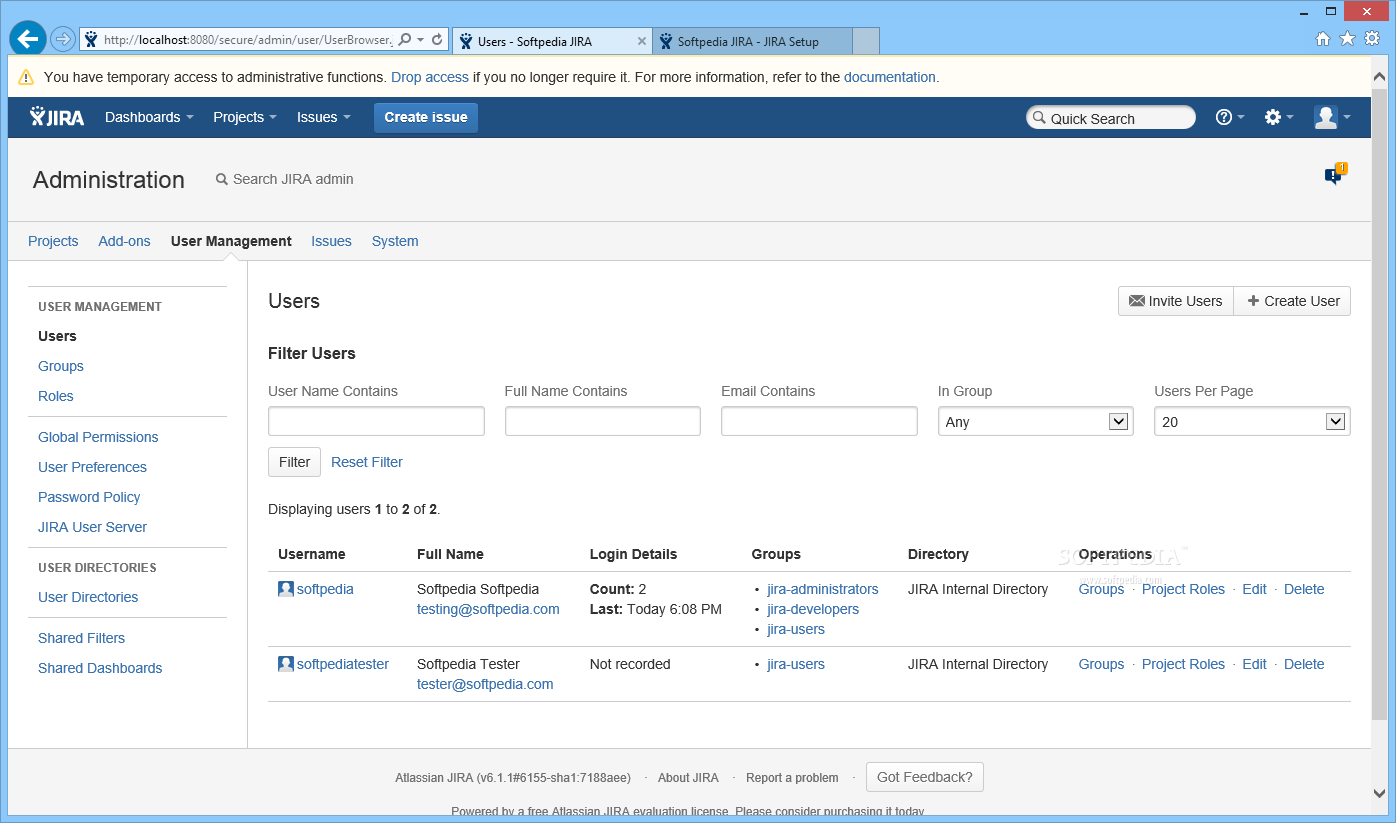Image resolution: width=1396 pixels, height=823 pixels.
Task: Click the Quick Search magnifier icon
Action: 1039,118
